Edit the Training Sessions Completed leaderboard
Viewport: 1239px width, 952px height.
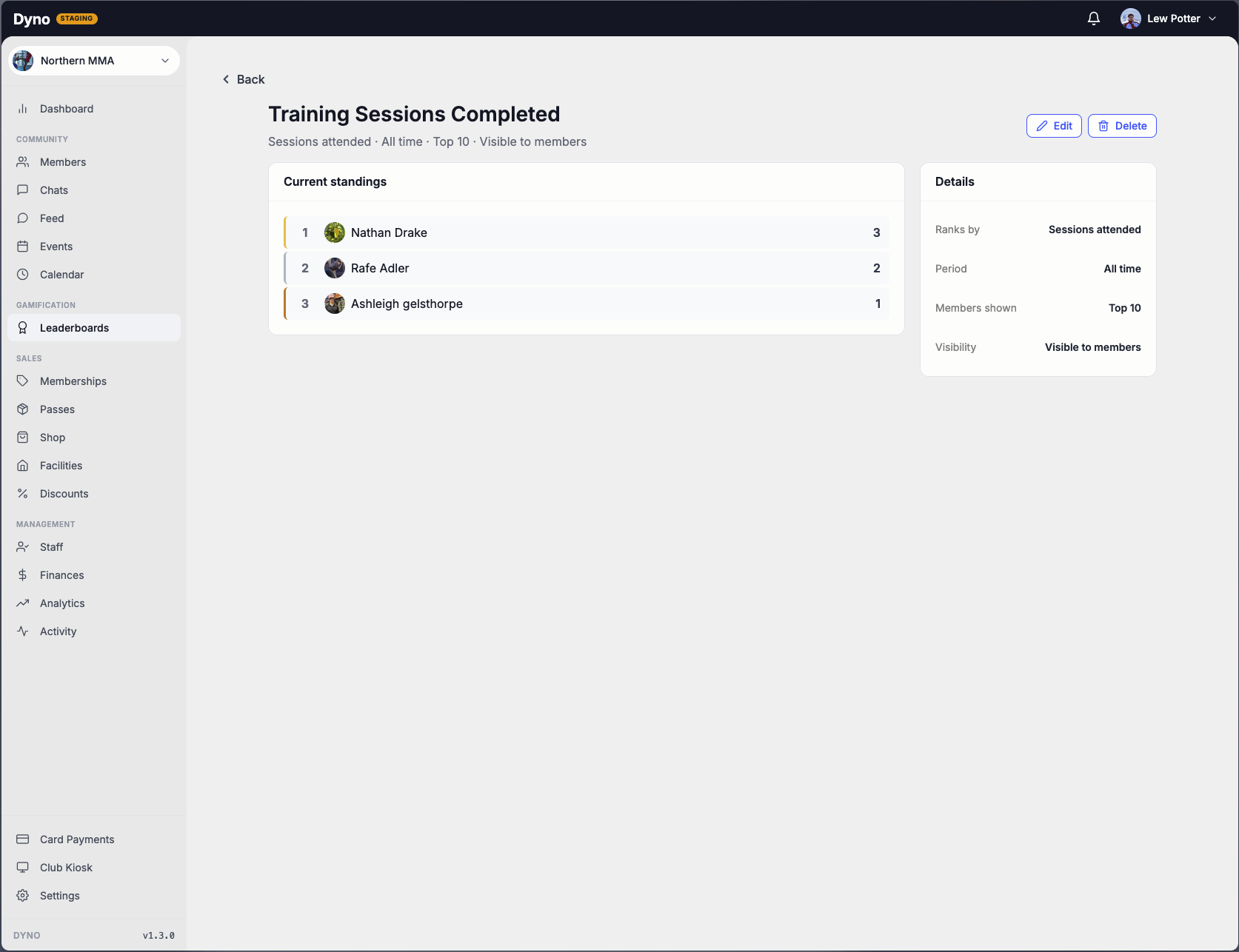[x=1054, y=126]
